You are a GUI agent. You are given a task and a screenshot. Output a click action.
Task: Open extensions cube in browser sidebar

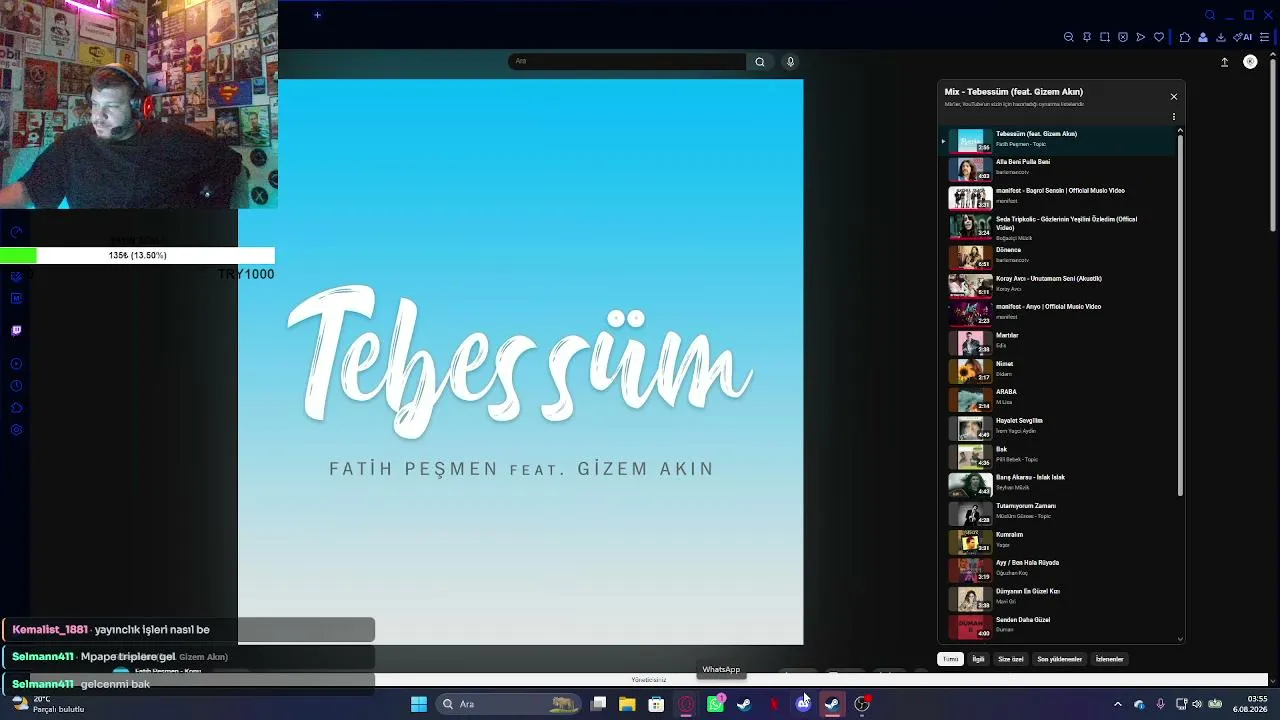pyautogui.click(x=16, y=408)
